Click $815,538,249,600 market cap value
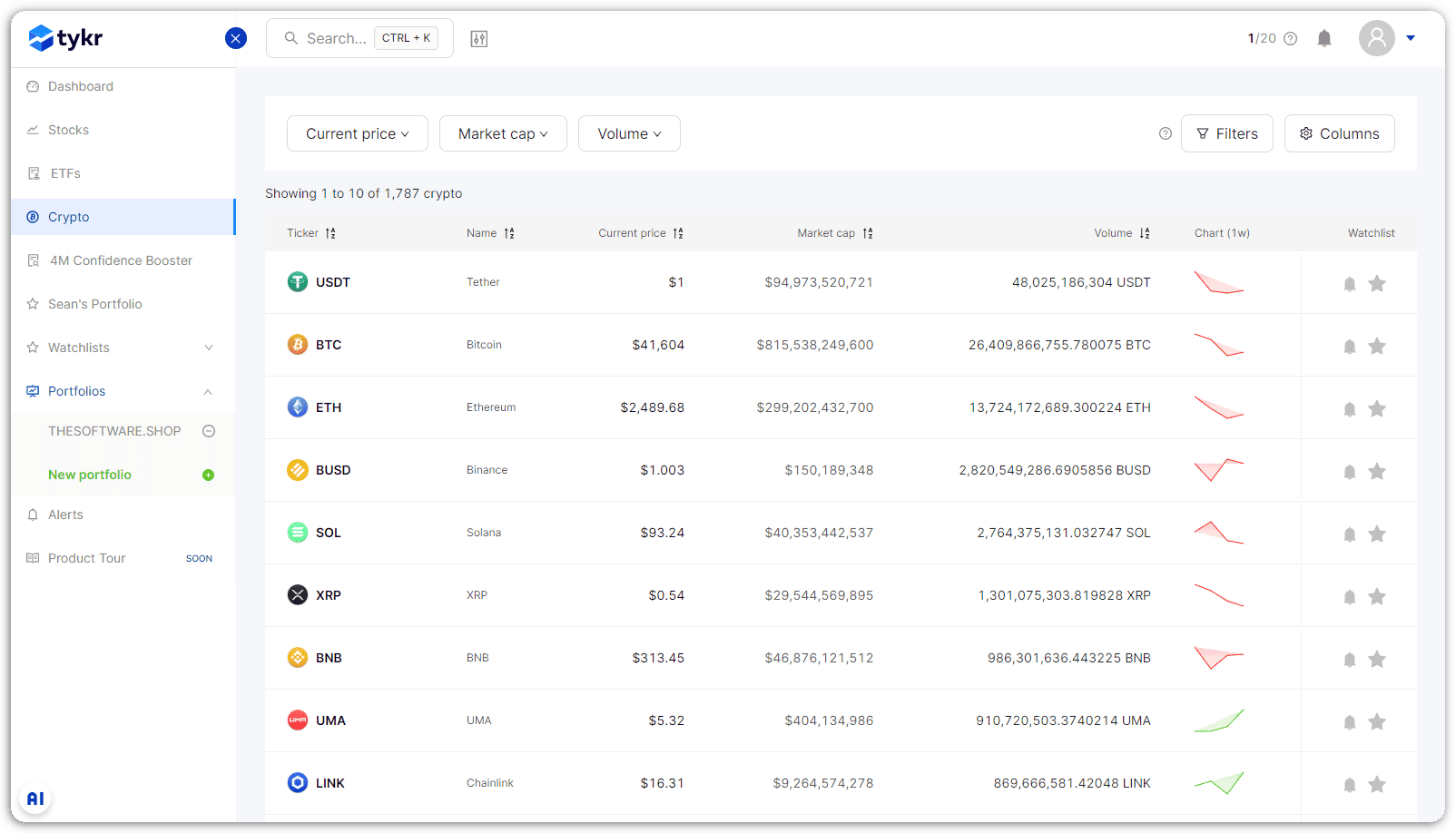This screenshot has height=833, width=1456. 815,345
